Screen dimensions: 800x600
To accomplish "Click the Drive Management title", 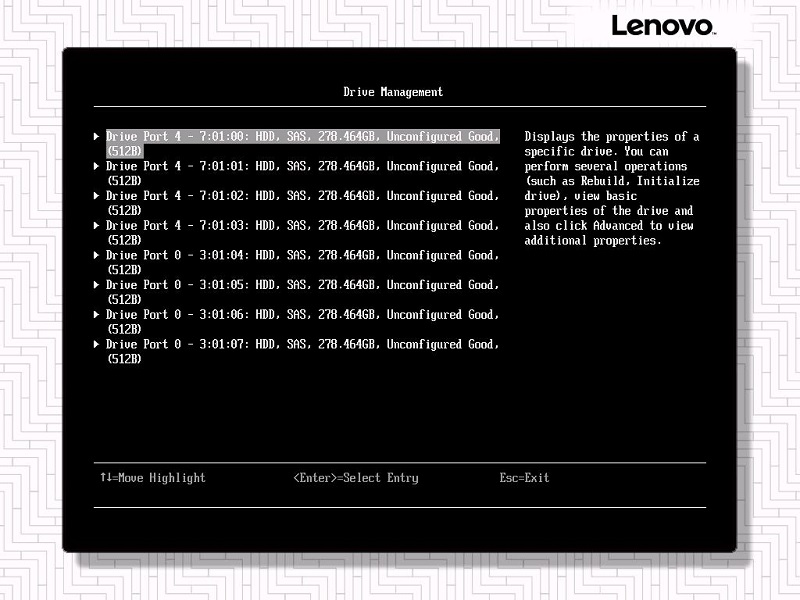I will coord(393,92).
